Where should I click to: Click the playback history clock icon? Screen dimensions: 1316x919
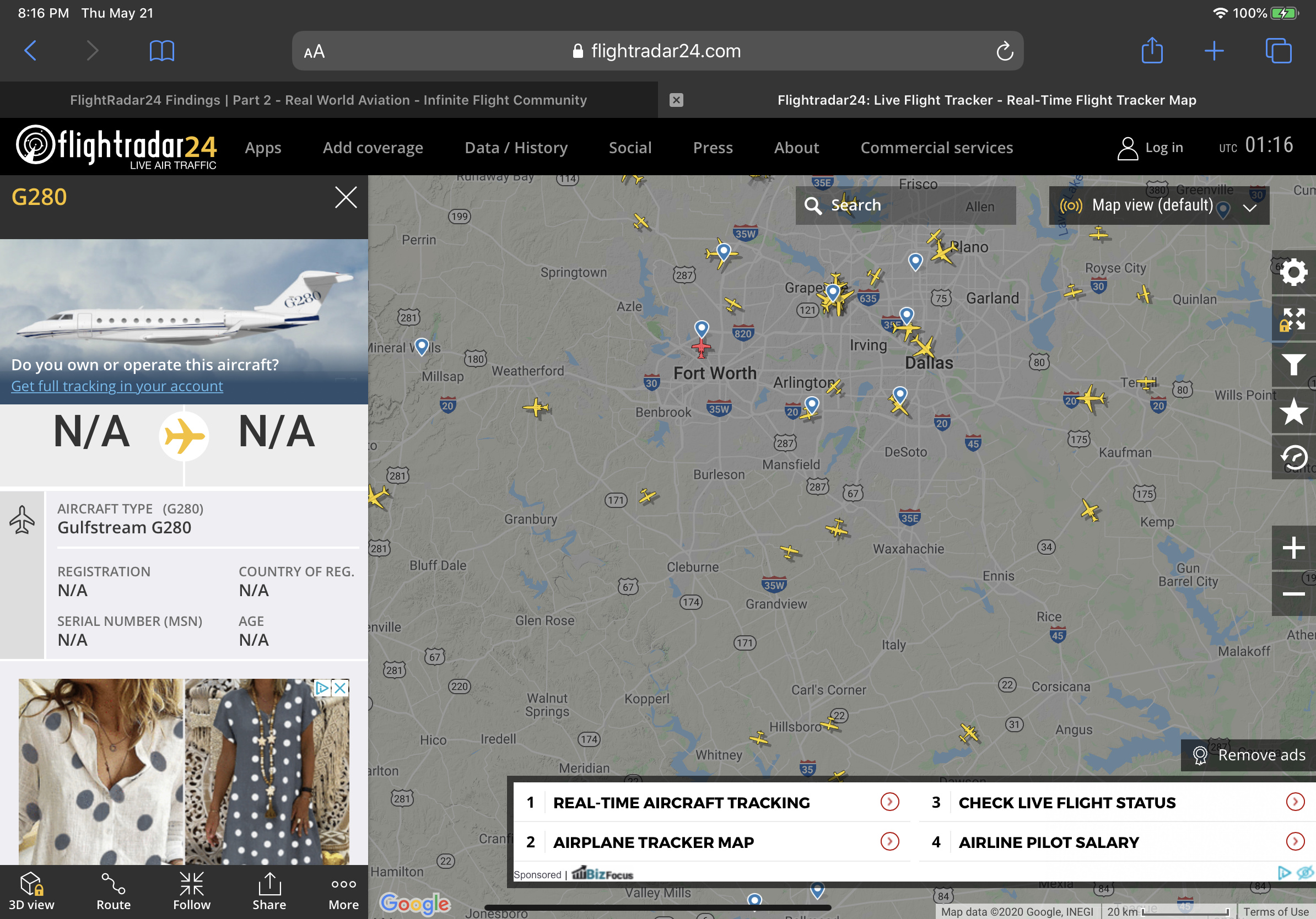(1293, 457)
